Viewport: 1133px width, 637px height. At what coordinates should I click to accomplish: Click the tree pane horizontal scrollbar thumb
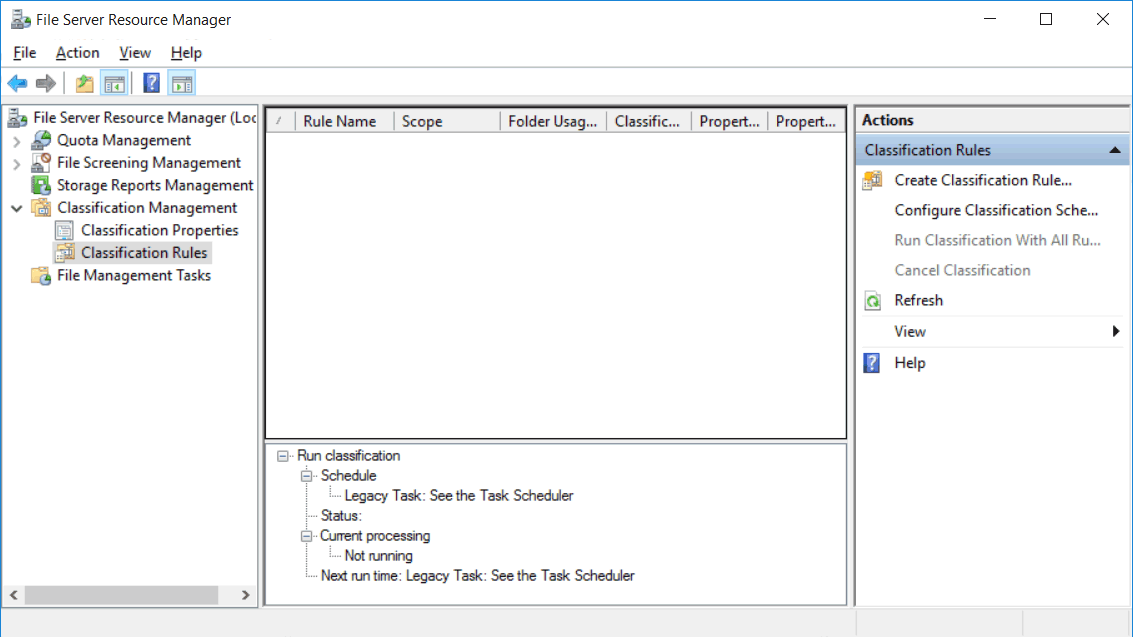tap(121, 595)
